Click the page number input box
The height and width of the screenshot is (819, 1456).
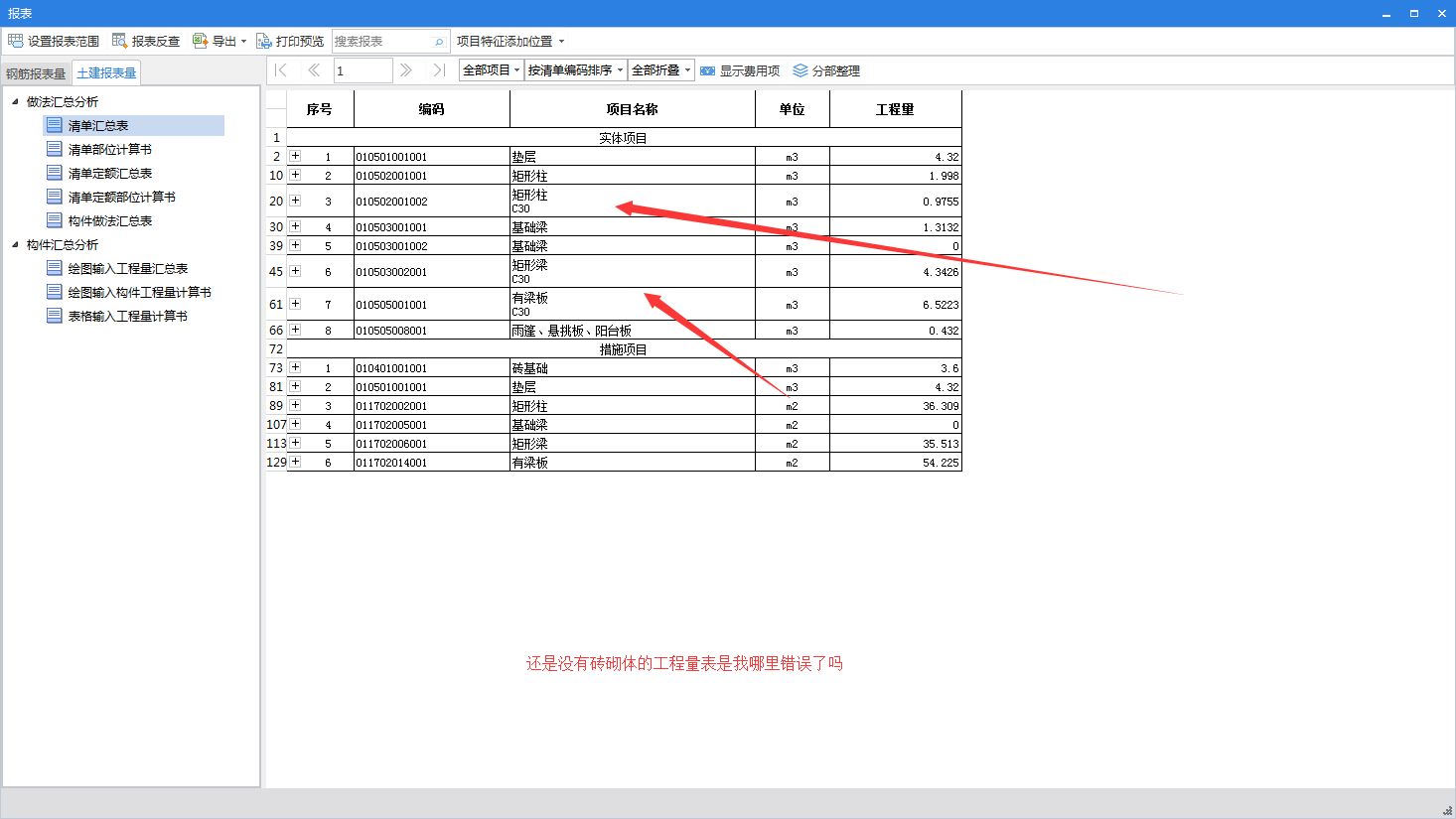(363, 70)
